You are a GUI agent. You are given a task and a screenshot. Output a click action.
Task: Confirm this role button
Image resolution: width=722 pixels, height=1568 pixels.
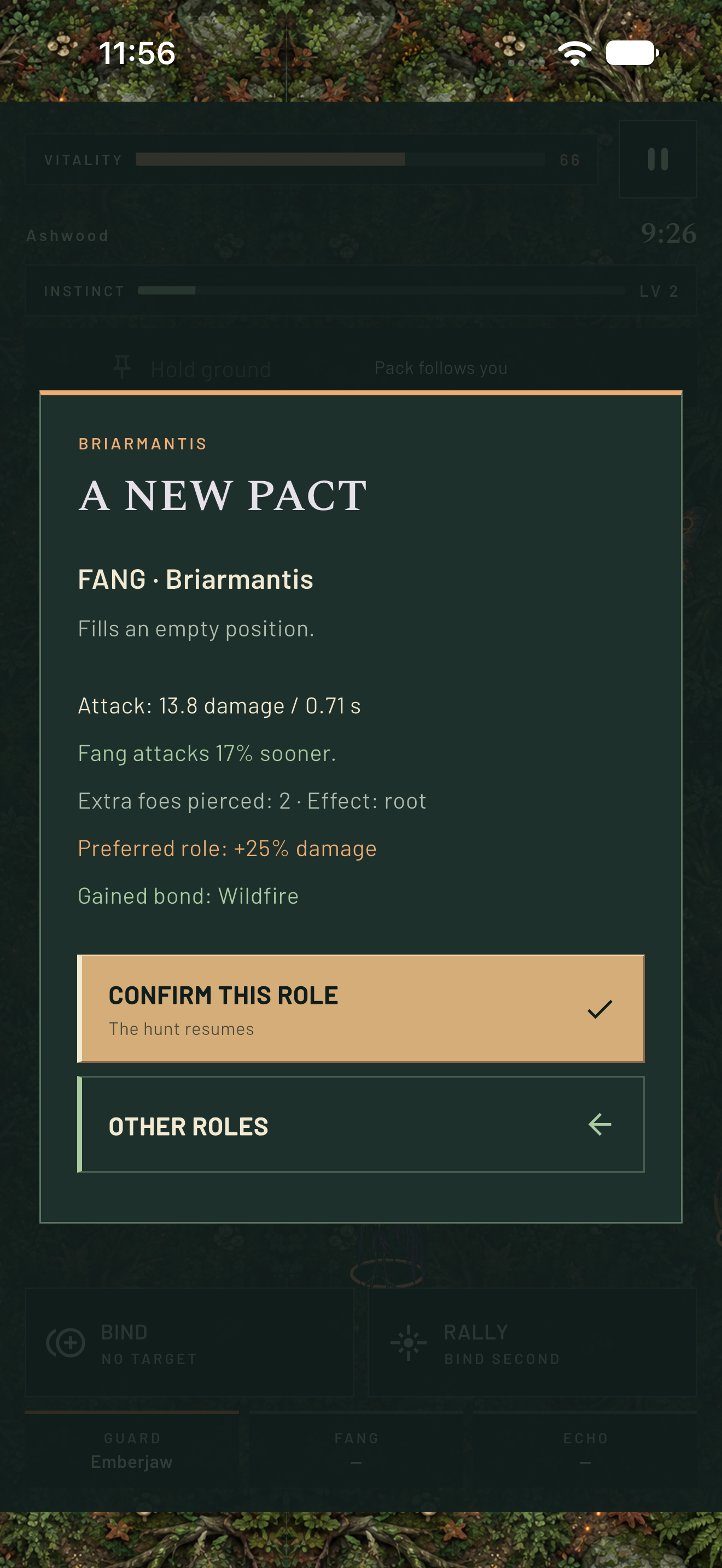point(361,1009)
